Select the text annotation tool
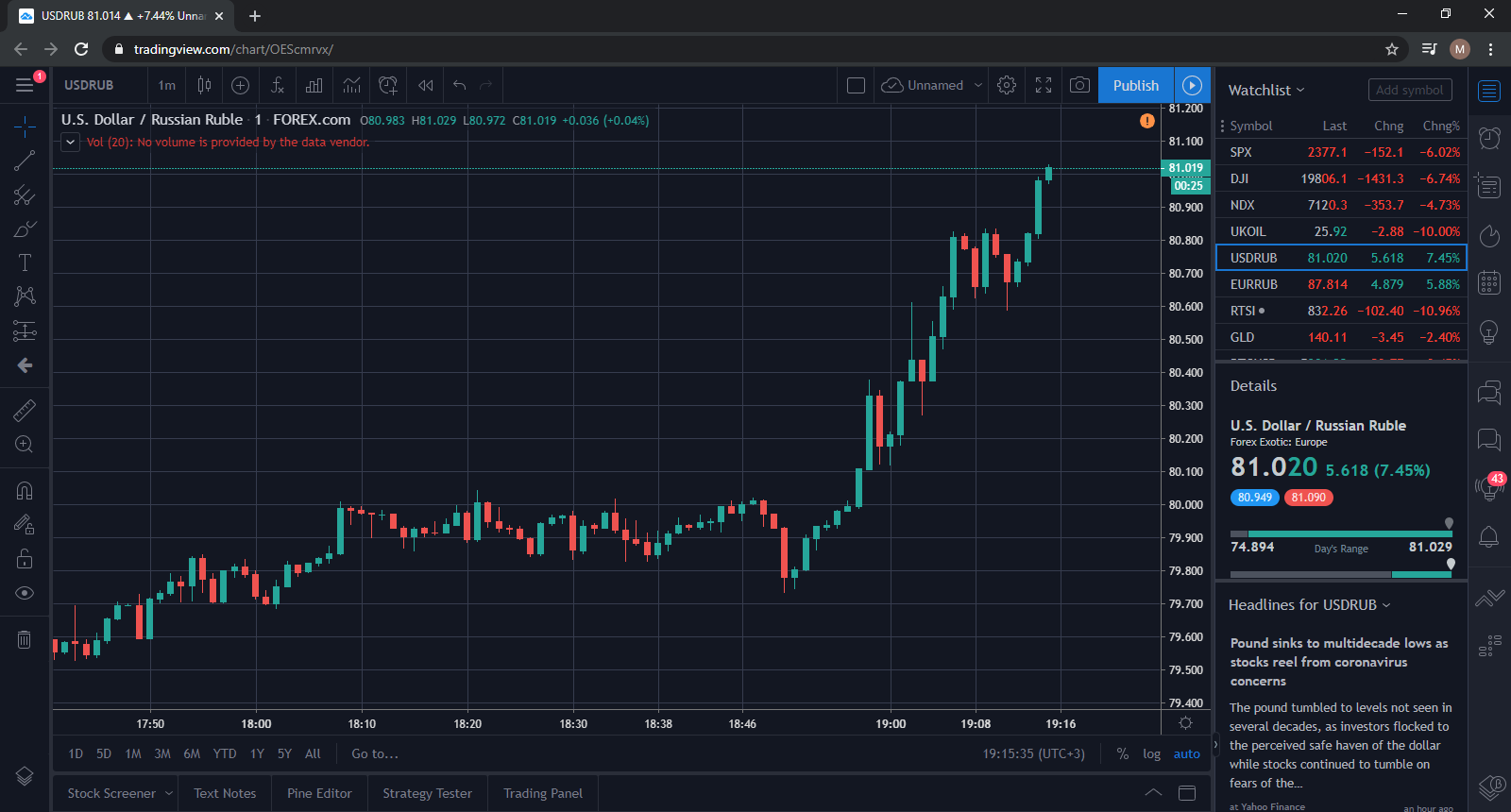 [25, 262]
